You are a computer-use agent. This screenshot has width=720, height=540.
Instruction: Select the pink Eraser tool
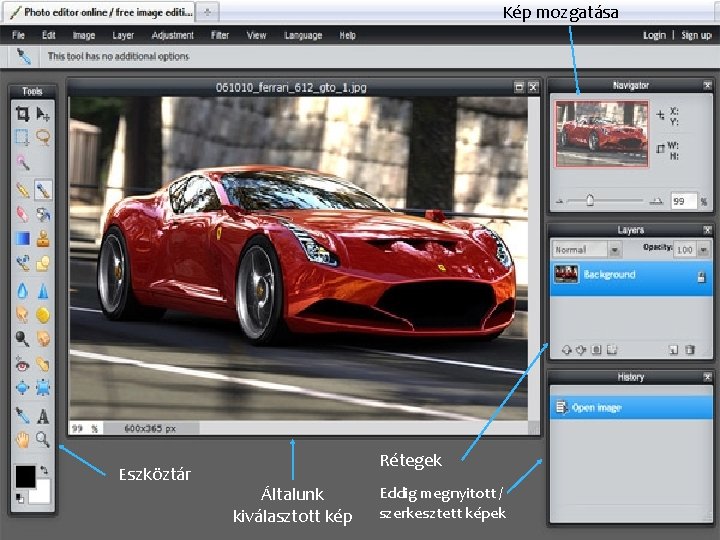[x=22, y=214]
